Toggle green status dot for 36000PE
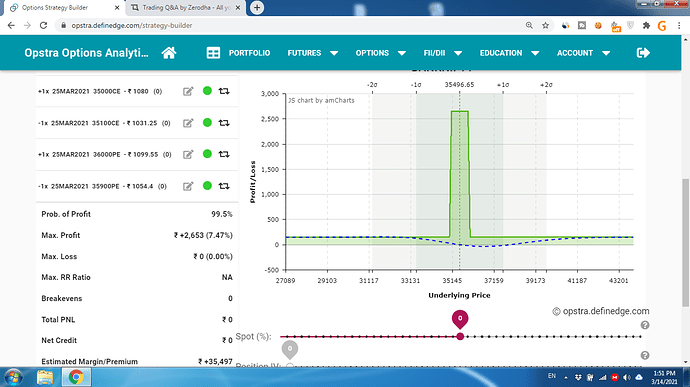This screenshot has height=387, width=690. pos(207,154)
